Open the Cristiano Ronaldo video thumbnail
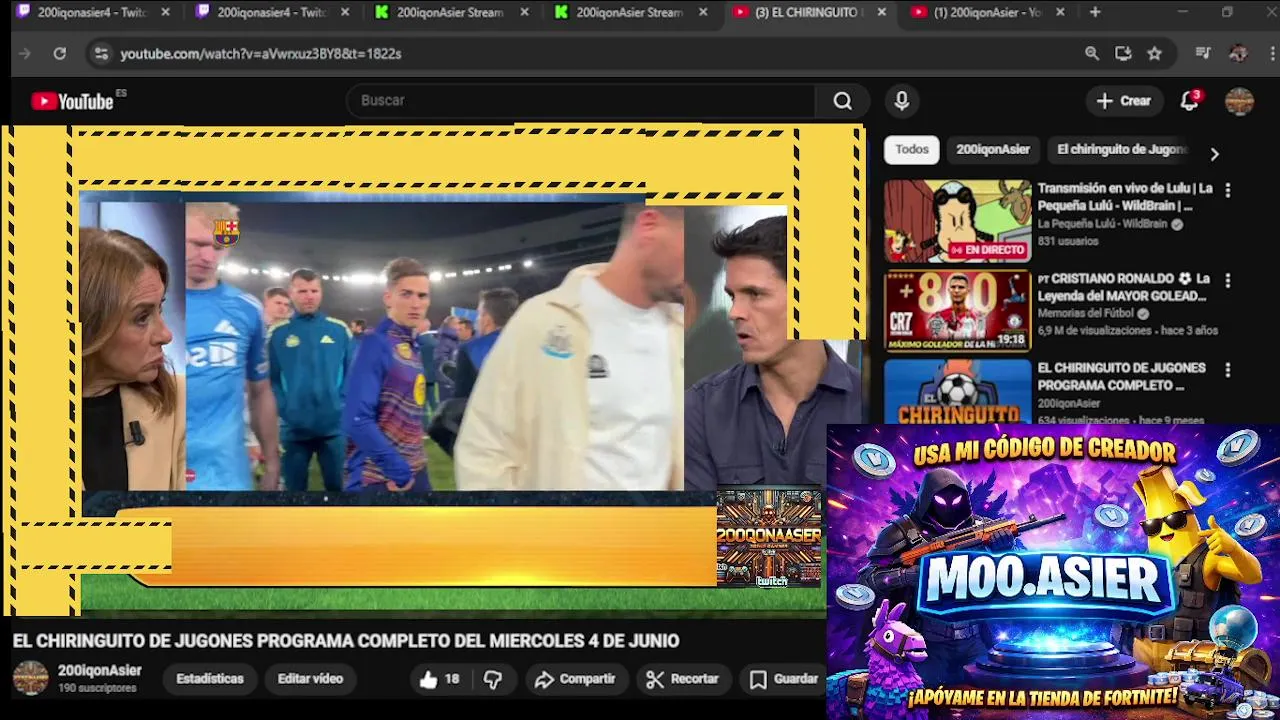1280x720 pixels. click(957, 311)
